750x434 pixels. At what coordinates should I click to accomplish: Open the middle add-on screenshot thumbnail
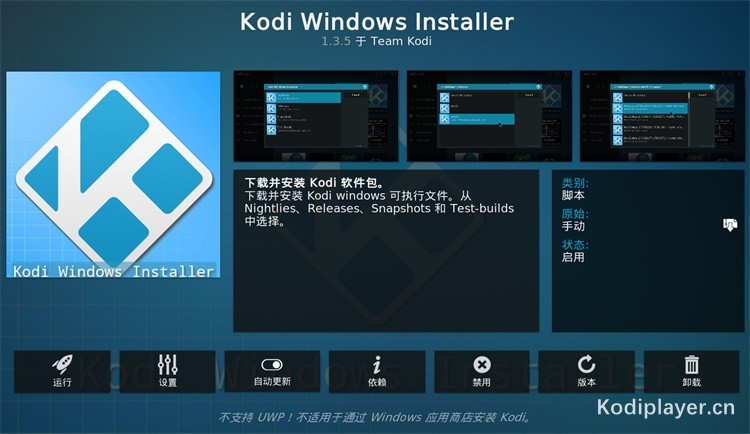point(489,116)
